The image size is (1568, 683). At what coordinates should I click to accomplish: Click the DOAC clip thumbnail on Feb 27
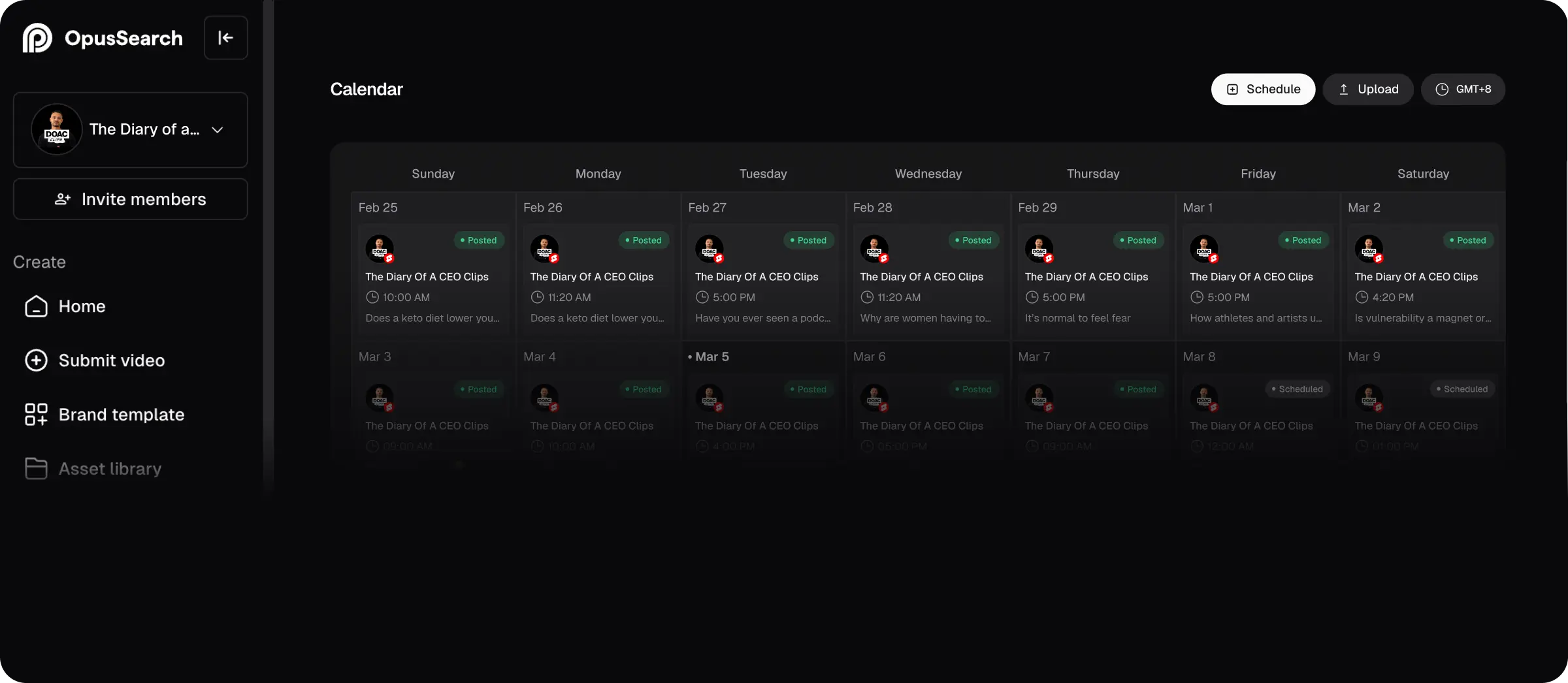[710, 249]
